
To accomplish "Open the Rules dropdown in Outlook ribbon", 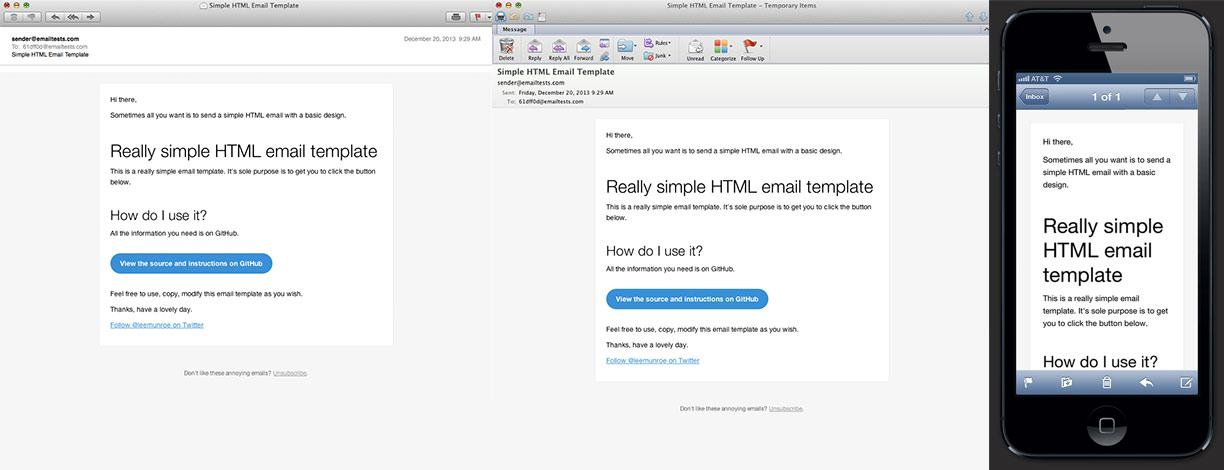I will tap(658, 43).
